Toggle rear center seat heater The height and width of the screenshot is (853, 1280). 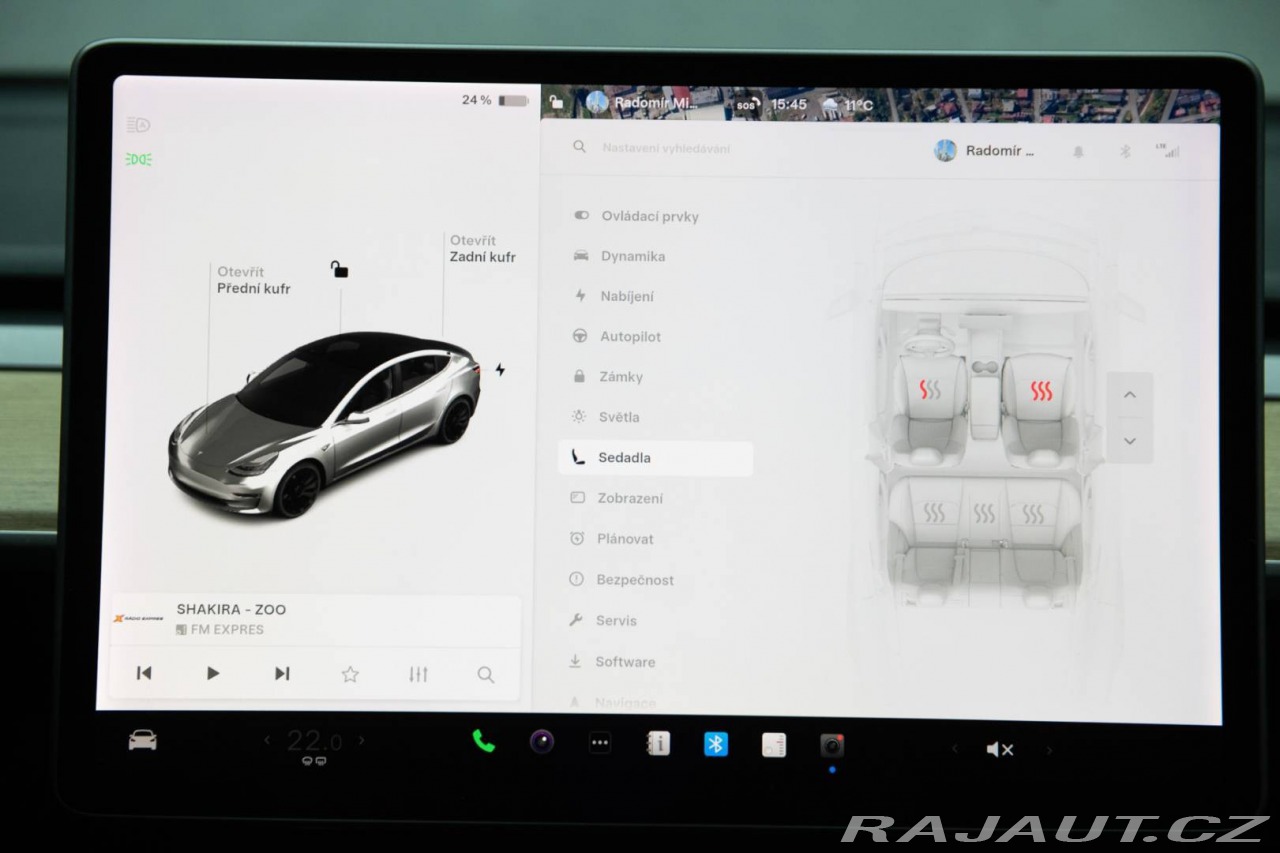(985, 514)
